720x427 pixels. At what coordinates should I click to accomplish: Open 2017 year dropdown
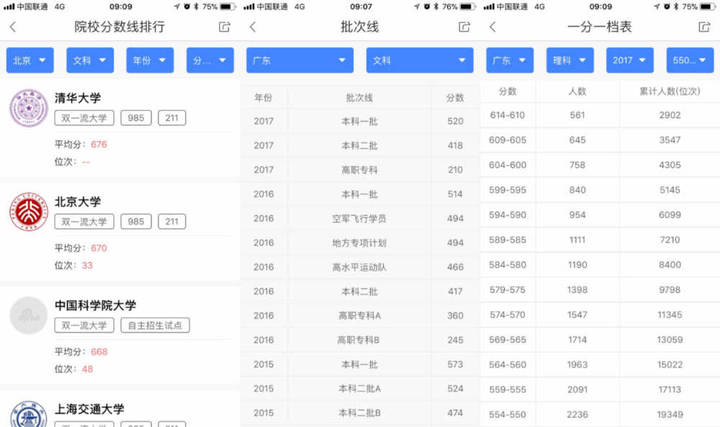tap(630, 60)
